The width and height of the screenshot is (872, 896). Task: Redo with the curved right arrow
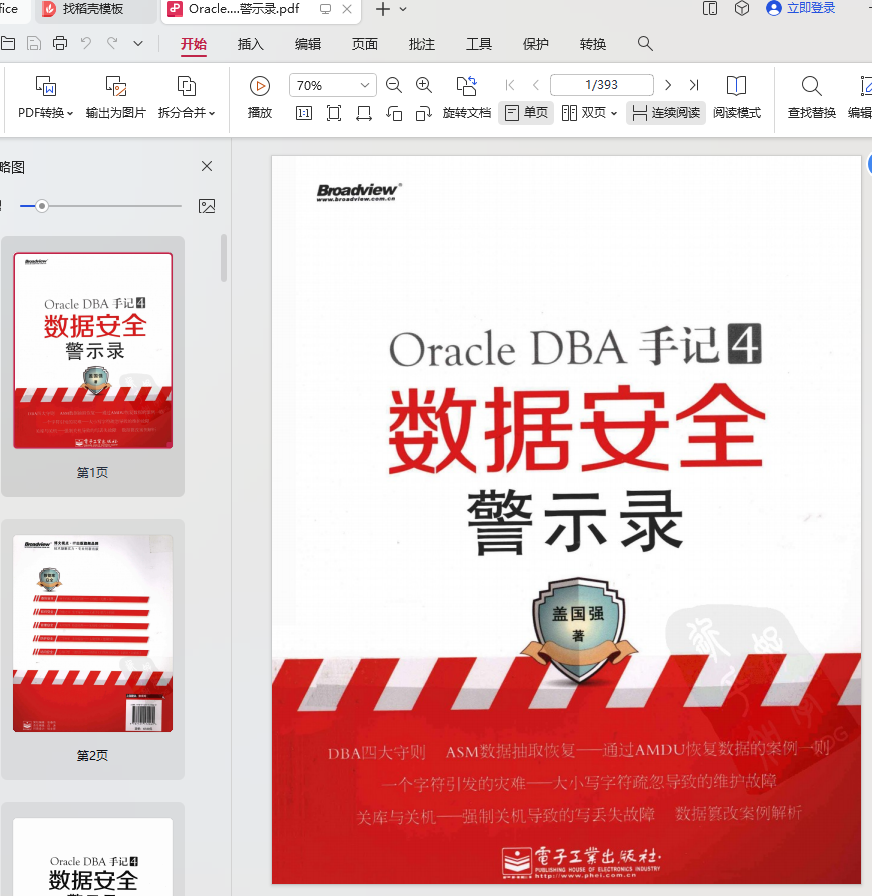point(112,43)
